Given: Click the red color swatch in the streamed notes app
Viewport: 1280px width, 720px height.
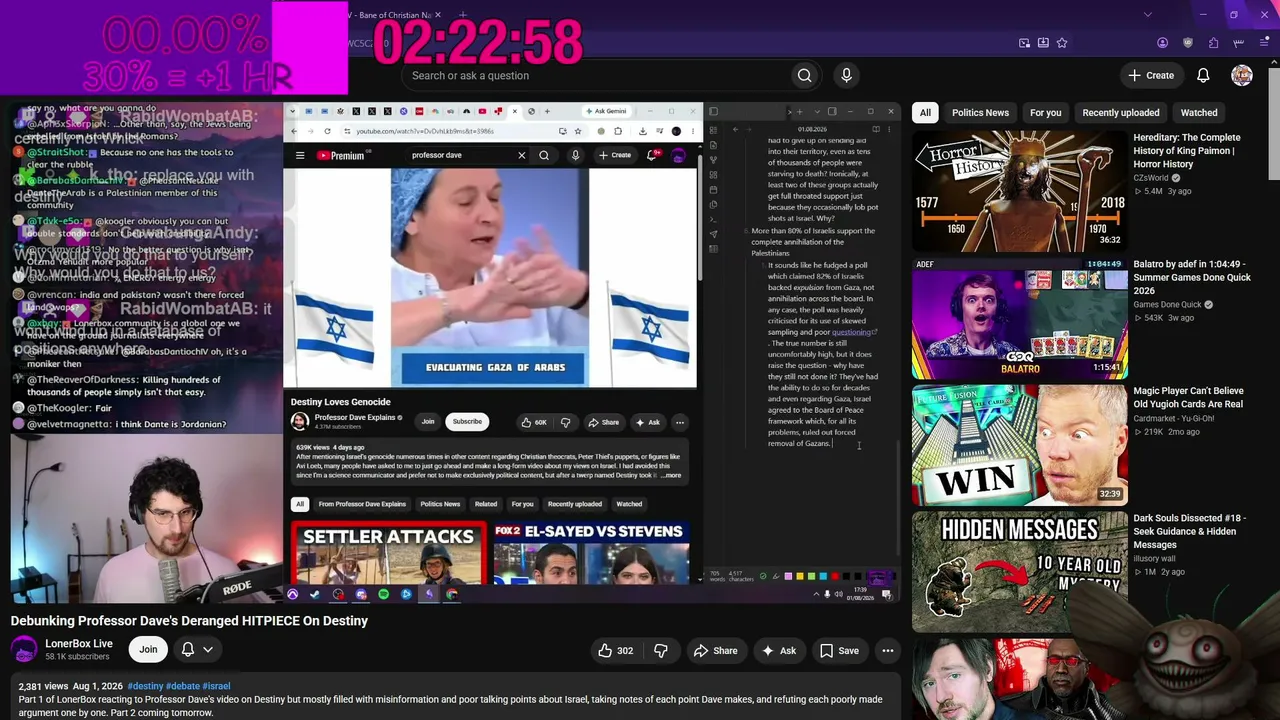Looking at the screenshot, I should pos(835,577).
